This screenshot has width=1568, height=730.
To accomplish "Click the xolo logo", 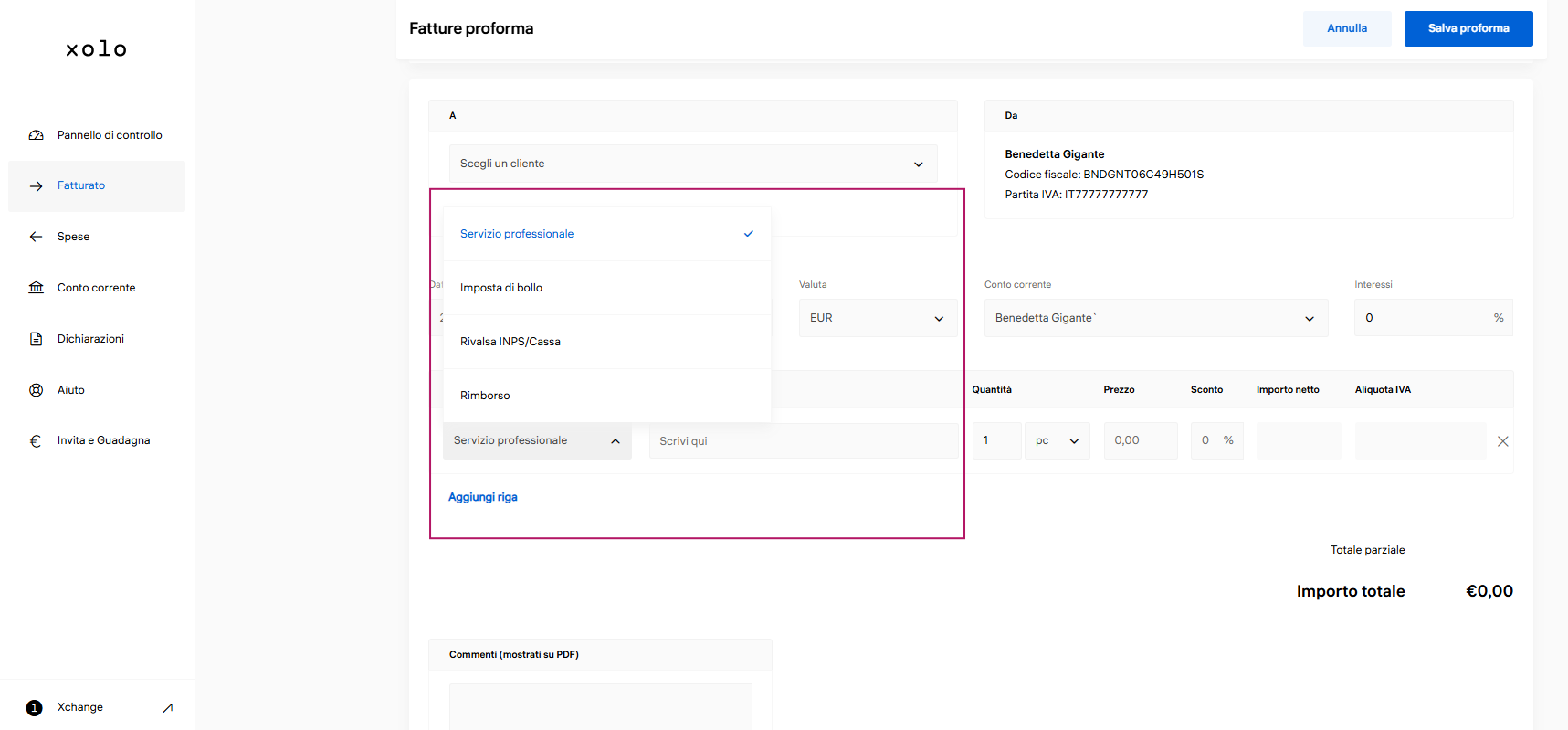I will [x=96, y=49].
